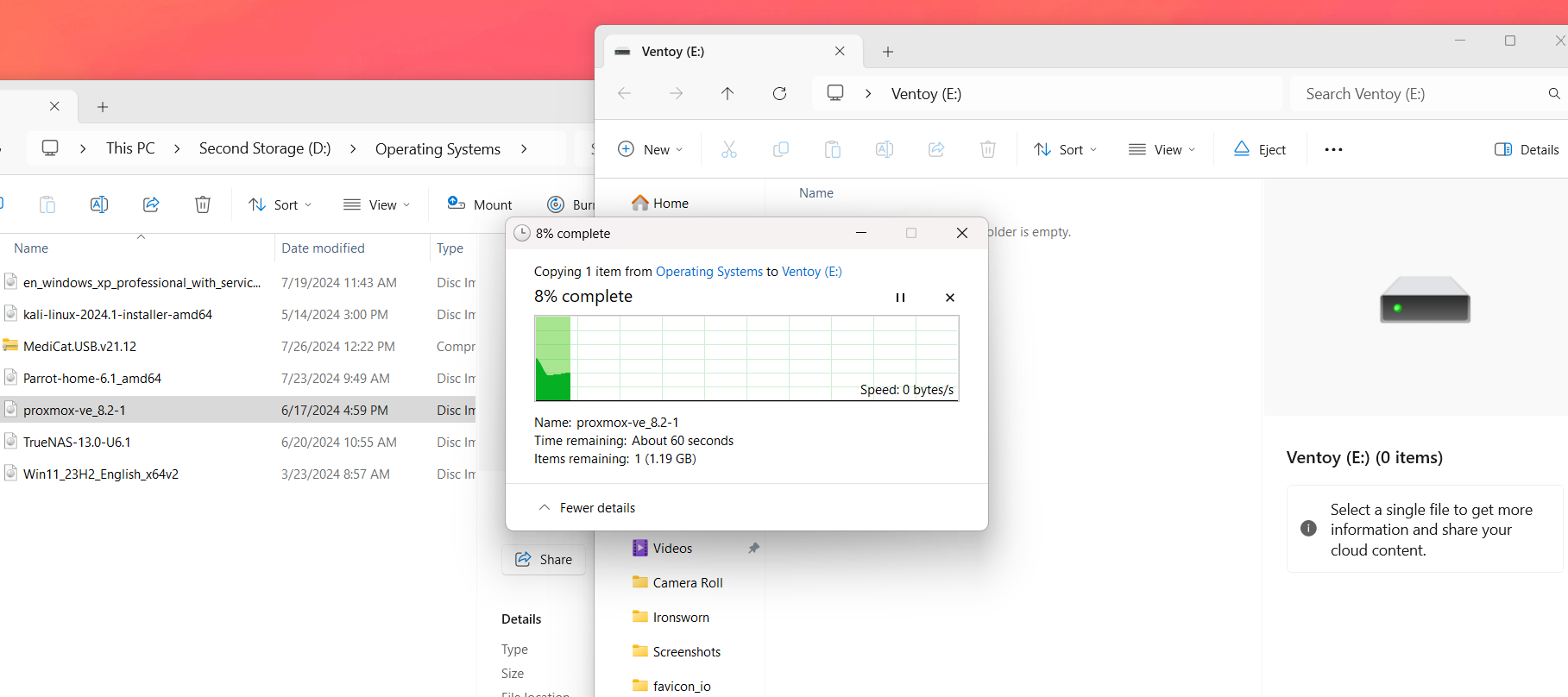The width and height of the screenshot is (1568, 697).
Task: Click Rename icon in Ventoy toolbar
Action: [x=885, y=149]
